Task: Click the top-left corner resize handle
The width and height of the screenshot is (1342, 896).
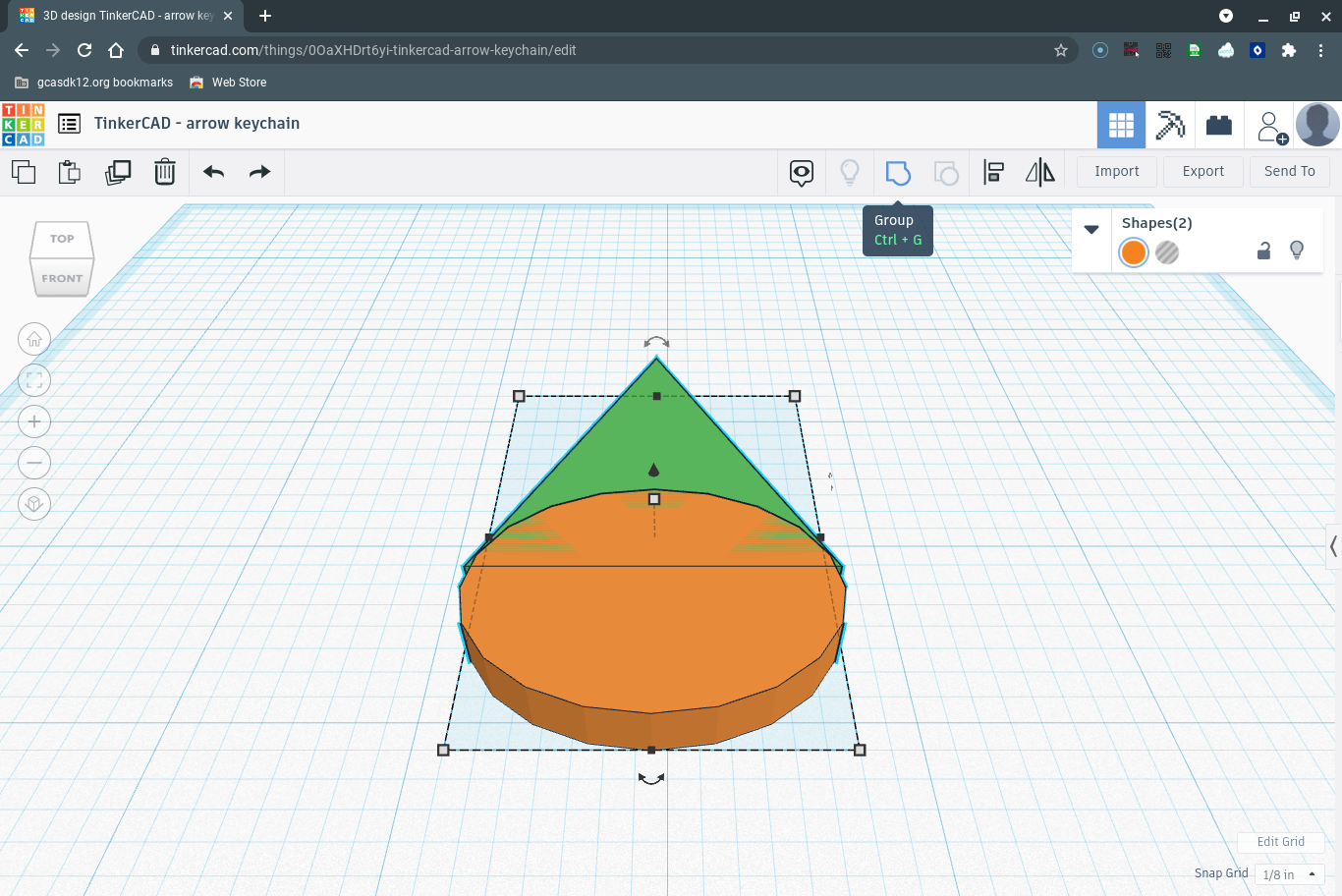Action: [x=519, y=396]
